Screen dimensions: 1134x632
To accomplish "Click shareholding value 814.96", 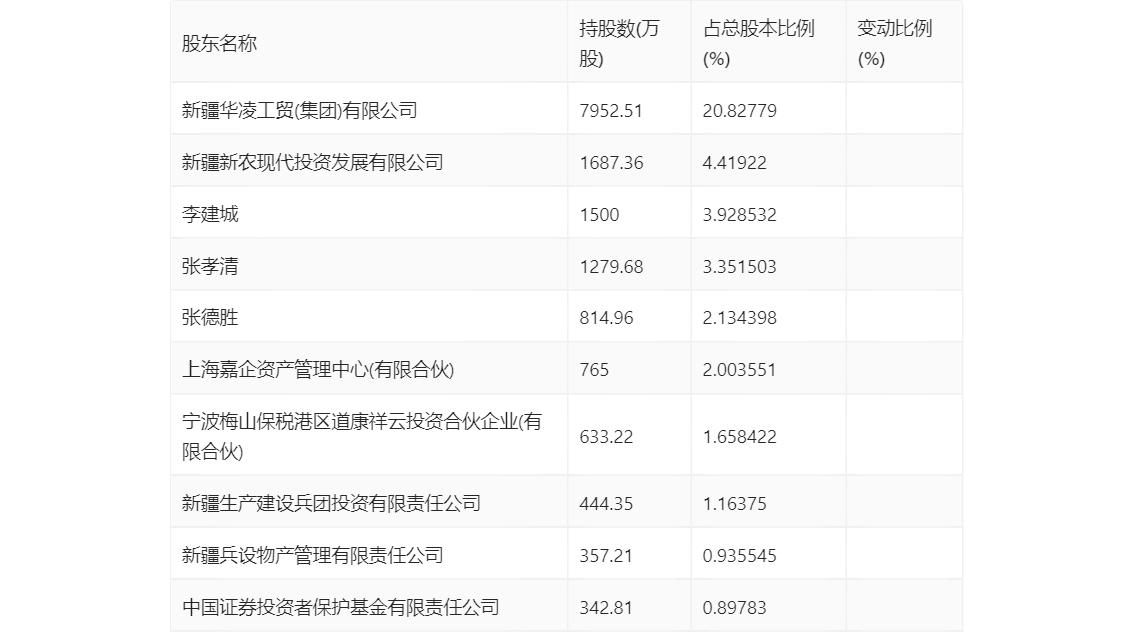I will click(606, 317).
